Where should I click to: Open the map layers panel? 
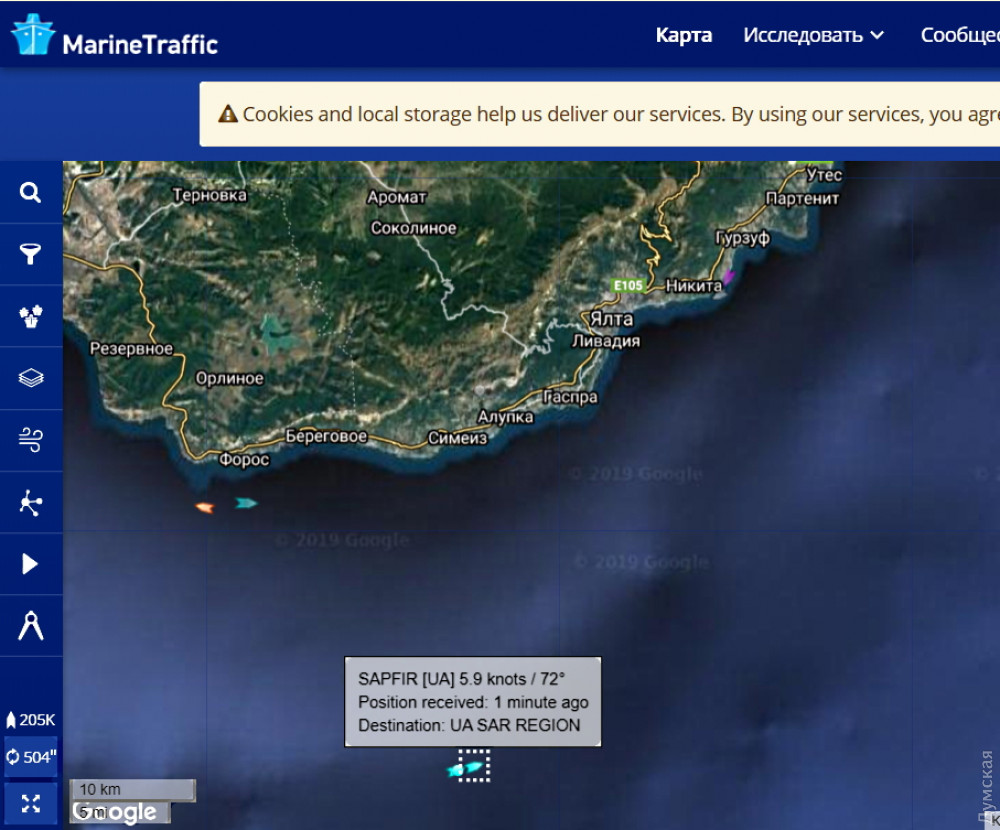[x=31, y=378]
